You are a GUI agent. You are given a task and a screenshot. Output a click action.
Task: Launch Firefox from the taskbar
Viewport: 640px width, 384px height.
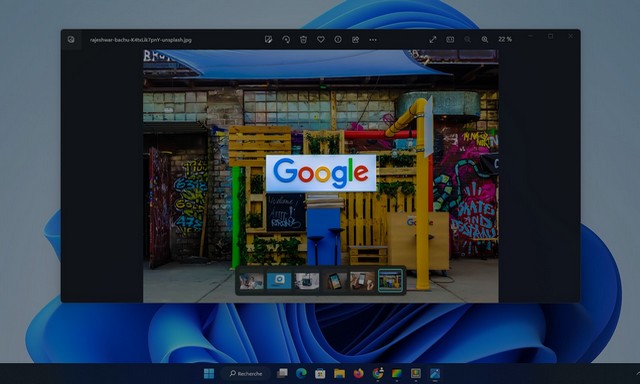pyautogui.click(x=358, y=373)
